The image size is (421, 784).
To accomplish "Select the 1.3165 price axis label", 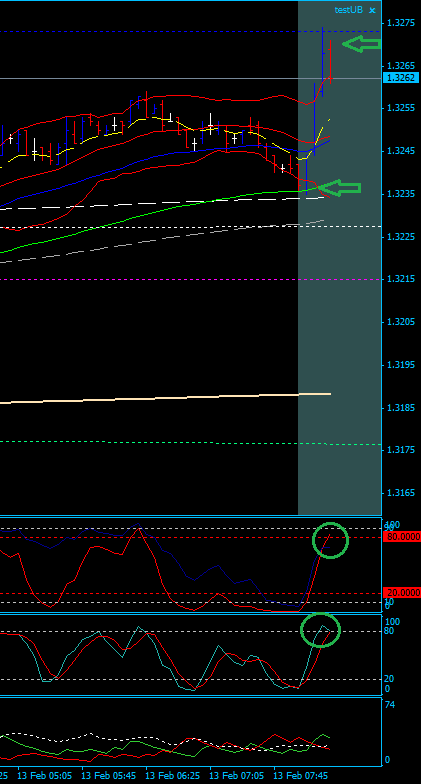I will click(400, 493).
